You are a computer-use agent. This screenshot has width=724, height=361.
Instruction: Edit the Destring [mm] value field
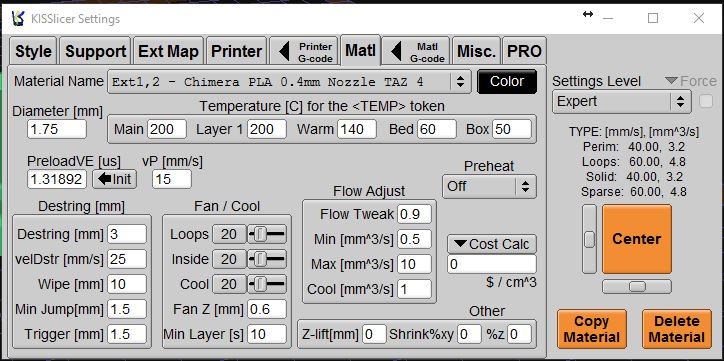127,234
